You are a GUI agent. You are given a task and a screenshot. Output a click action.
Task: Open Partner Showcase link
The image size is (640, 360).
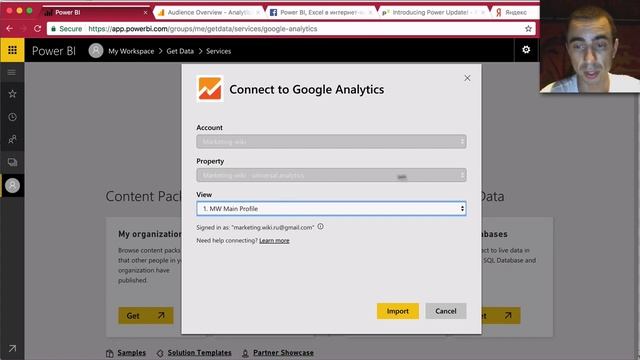click(x=283, y=353)
